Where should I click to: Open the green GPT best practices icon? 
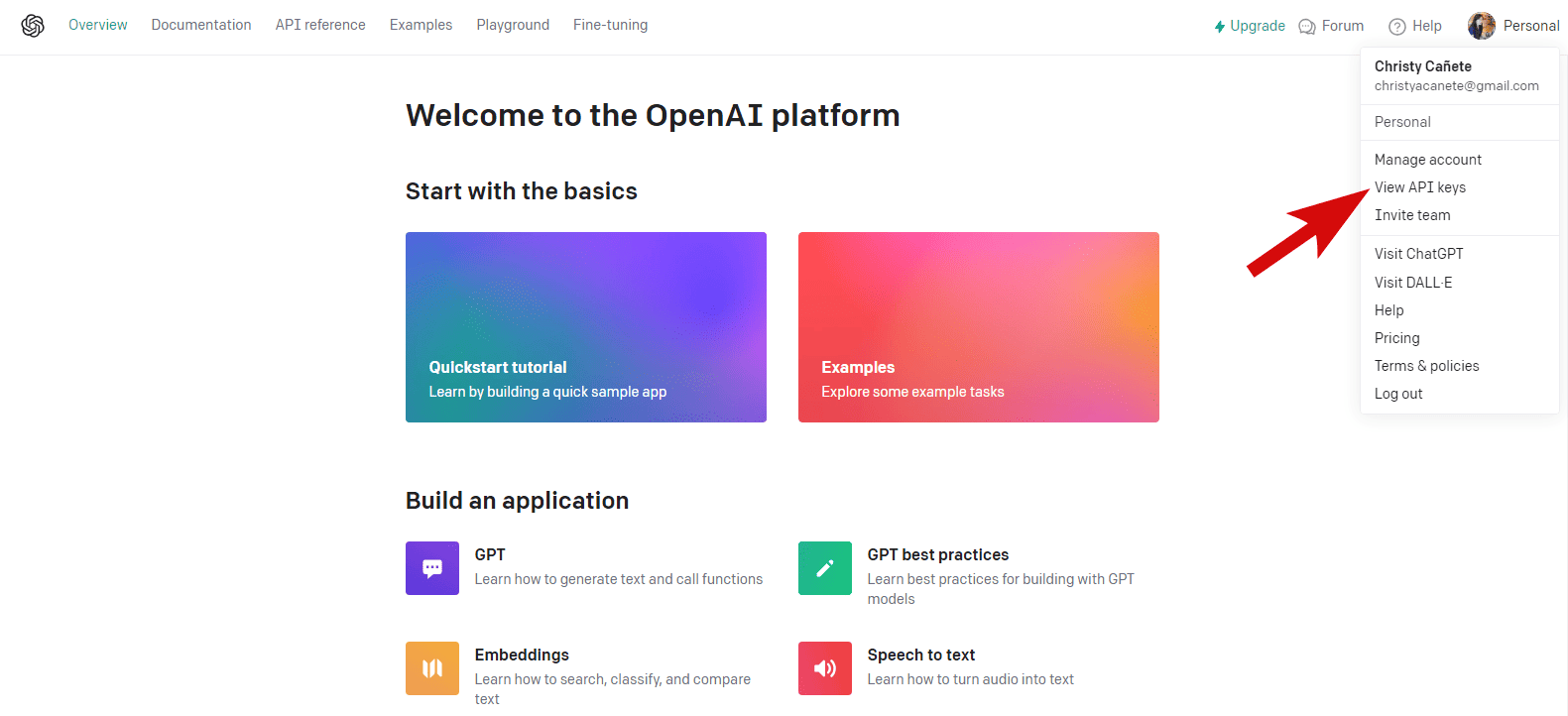pos(824,568)
